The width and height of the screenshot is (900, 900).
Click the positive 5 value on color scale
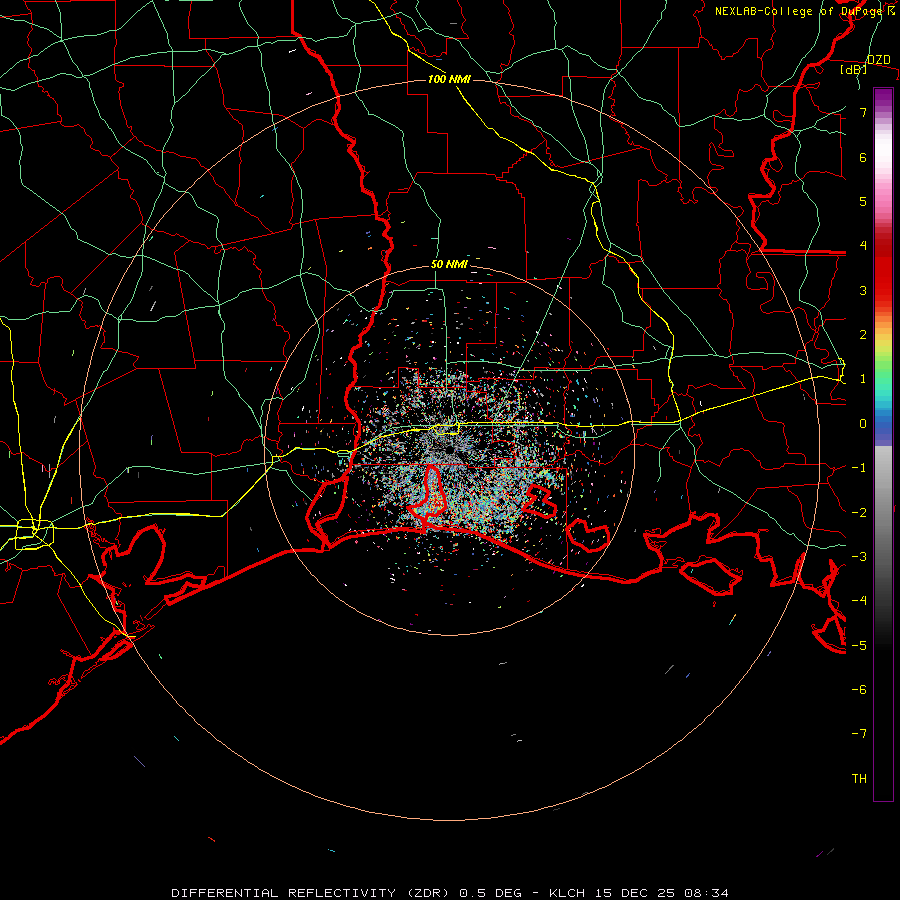click(x=863, y=201)
